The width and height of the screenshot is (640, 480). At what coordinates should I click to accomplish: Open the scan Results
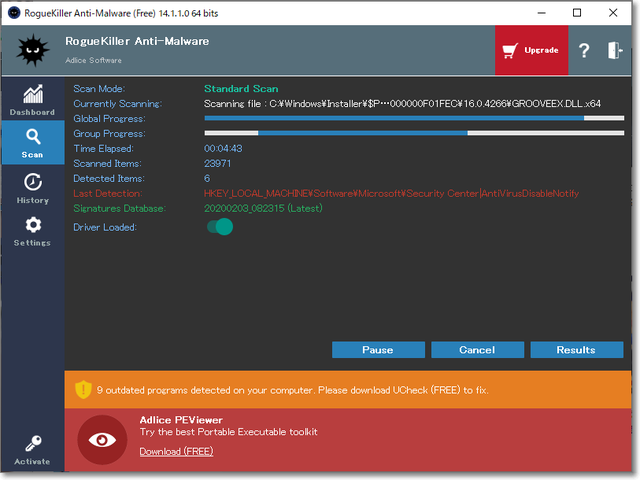(576, 350)
